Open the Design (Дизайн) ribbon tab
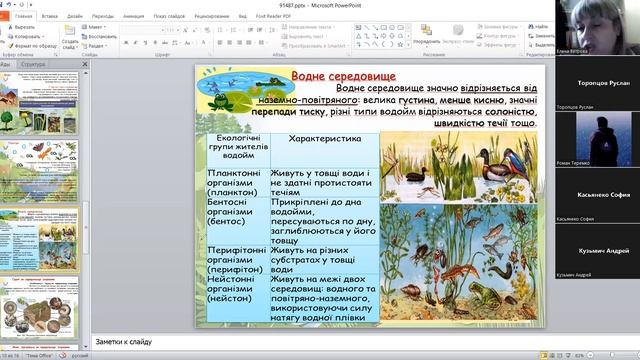Screen dimensions: 640x360 pos(75,16)
